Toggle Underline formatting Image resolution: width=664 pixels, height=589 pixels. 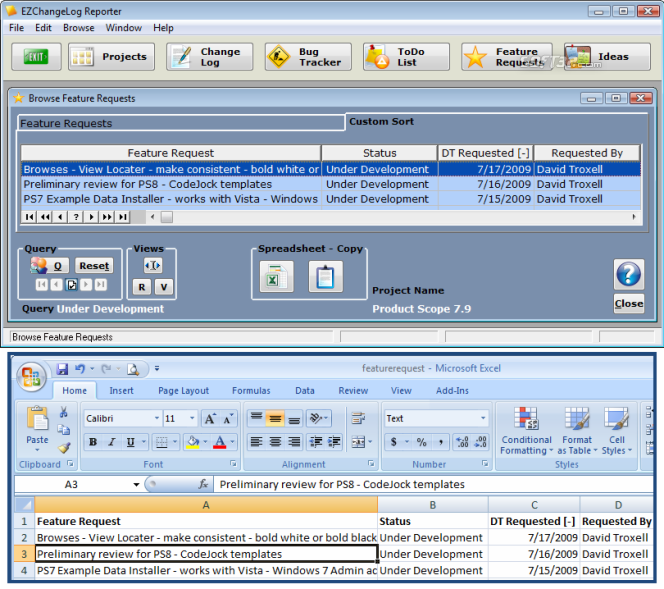(x=130, y=442)
